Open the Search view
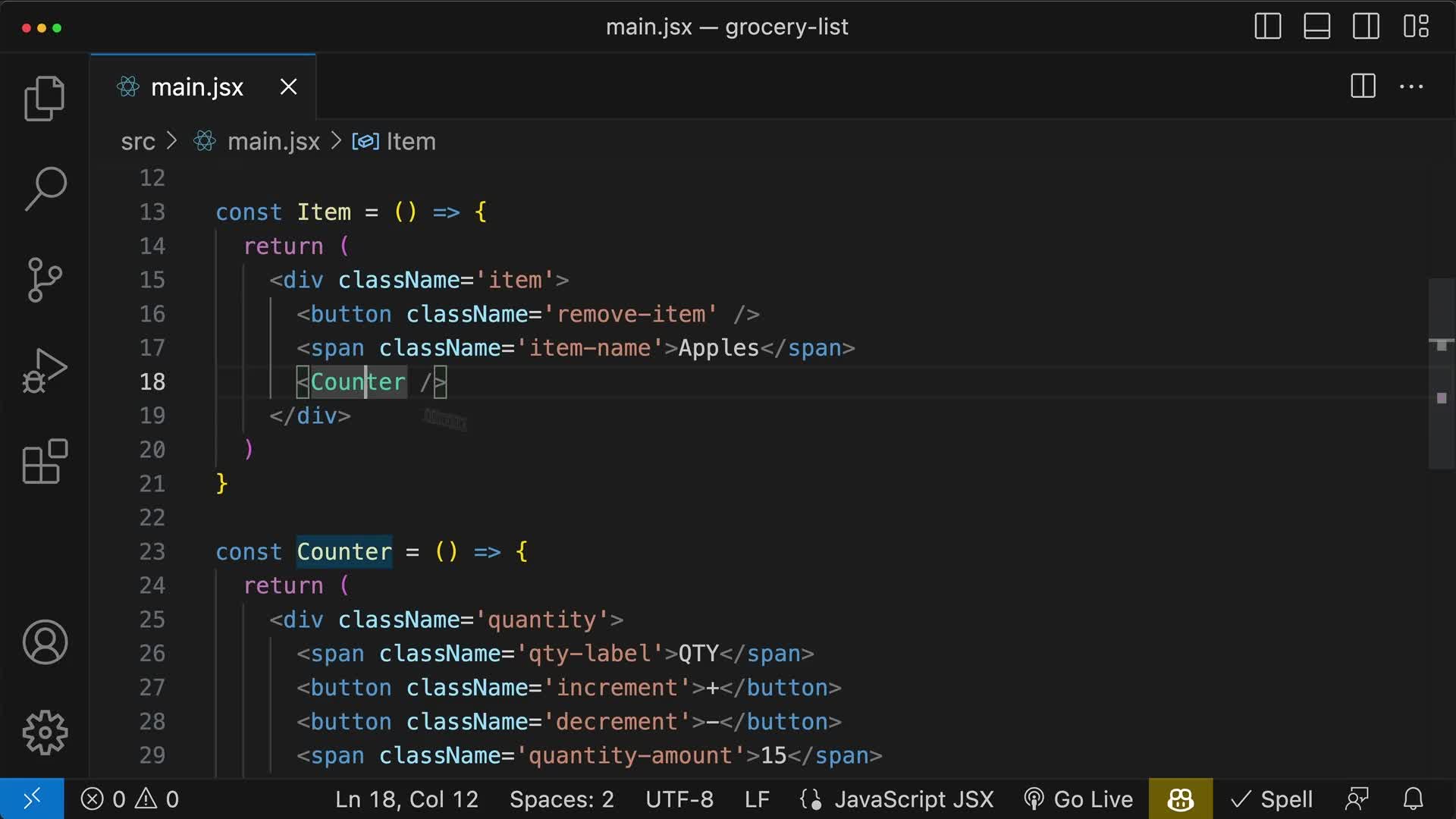This screenshot has width=1456, height=819. (45, 188)
